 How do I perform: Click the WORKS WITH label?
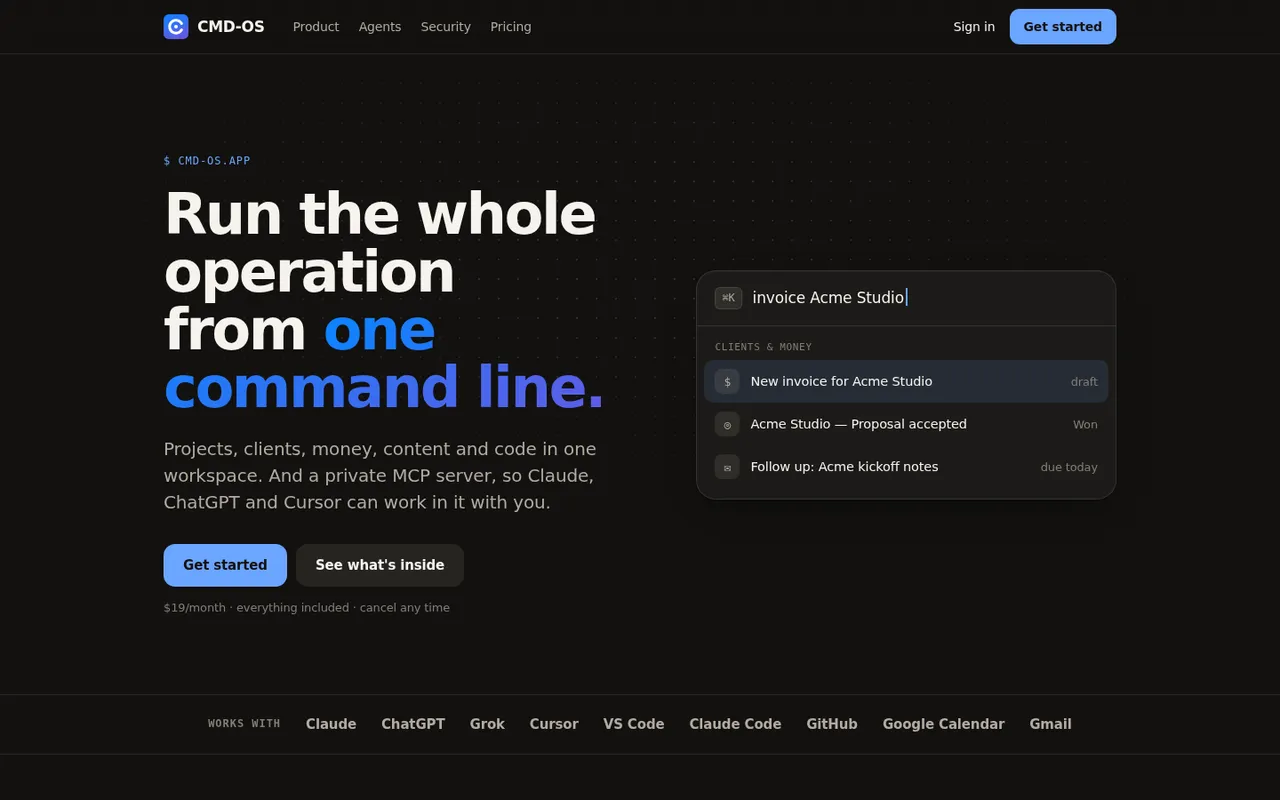pos(244,724)
